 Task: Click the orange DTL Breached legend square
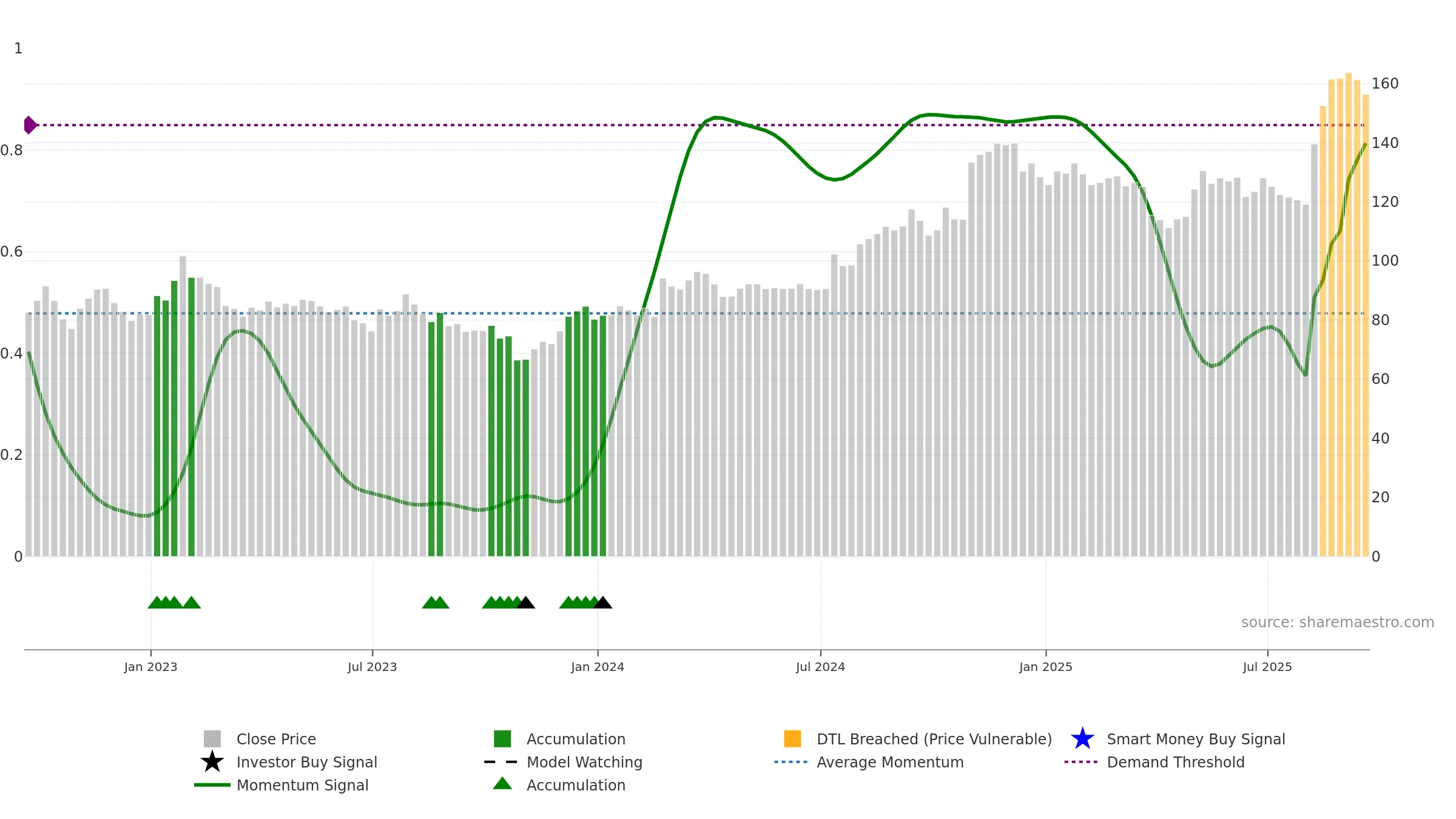pos(792,739)
